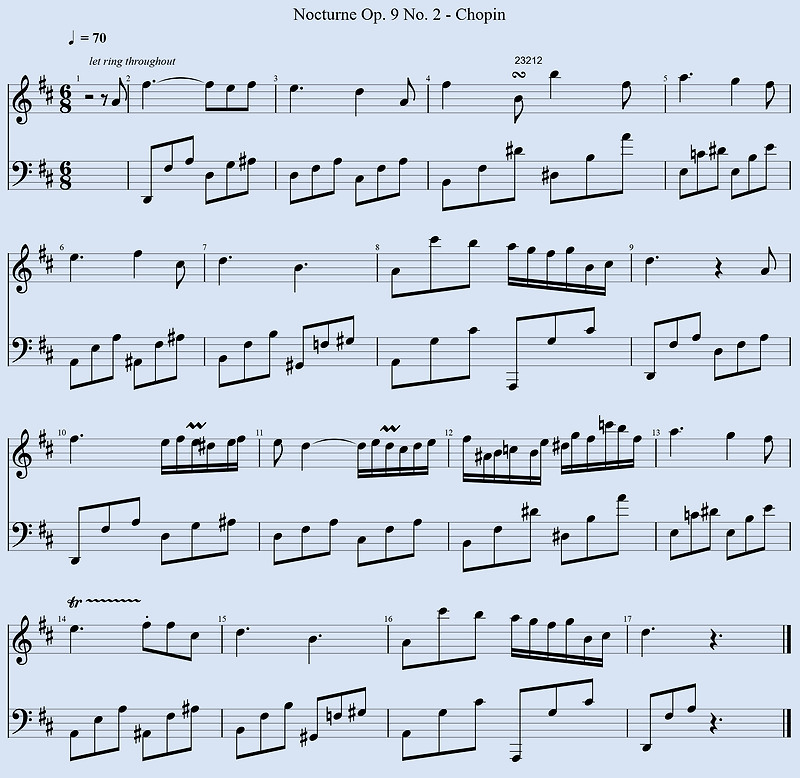Click the bass clef on the first system

(19, 172)
